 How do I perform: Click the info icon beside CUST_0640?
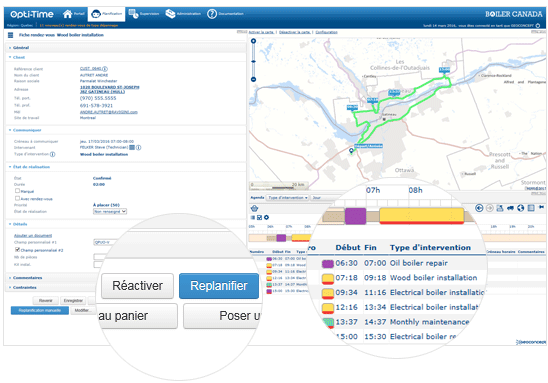[105, 69]
